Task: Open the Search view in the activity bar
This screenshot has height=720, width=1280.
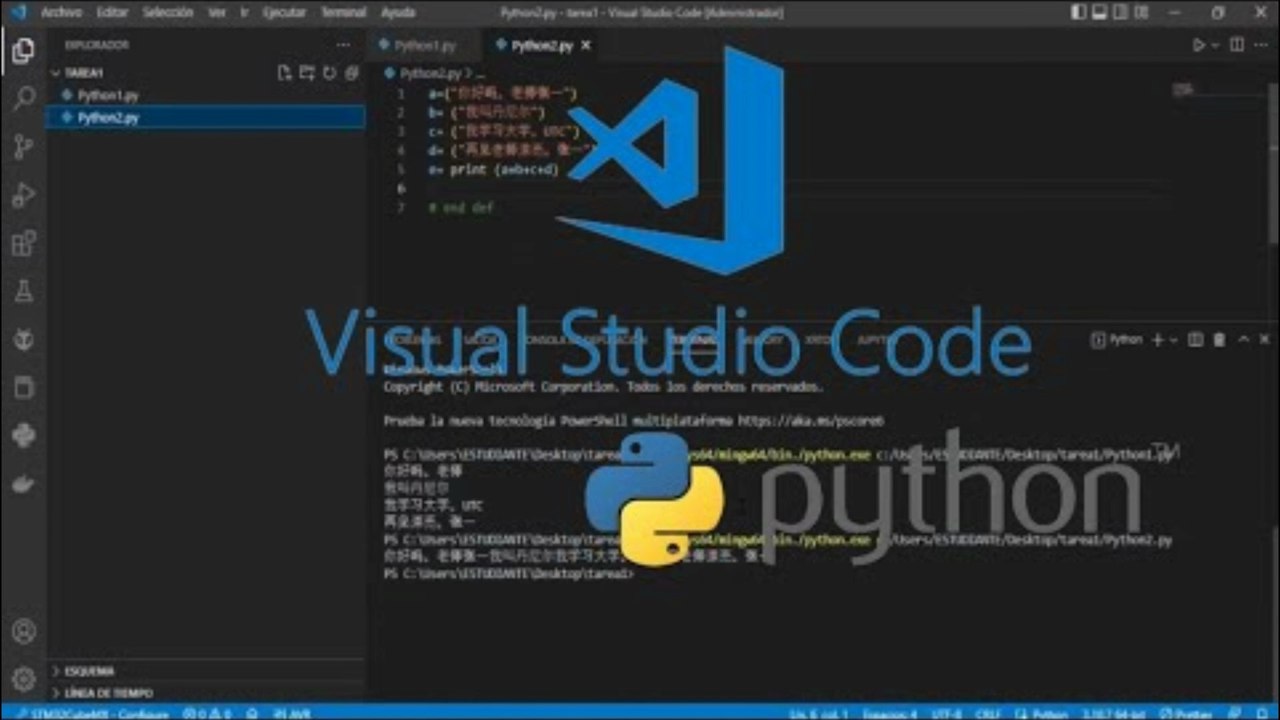Action: click(23, 98)
